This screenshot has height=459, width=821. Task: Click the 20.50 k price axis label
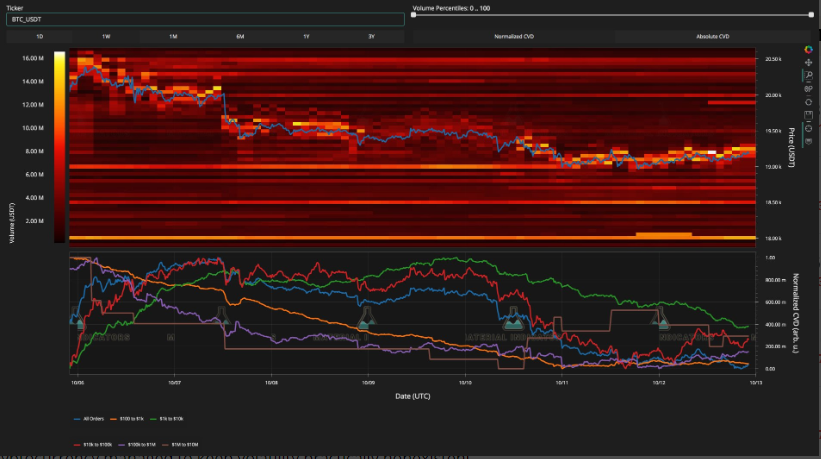[773, 60]
